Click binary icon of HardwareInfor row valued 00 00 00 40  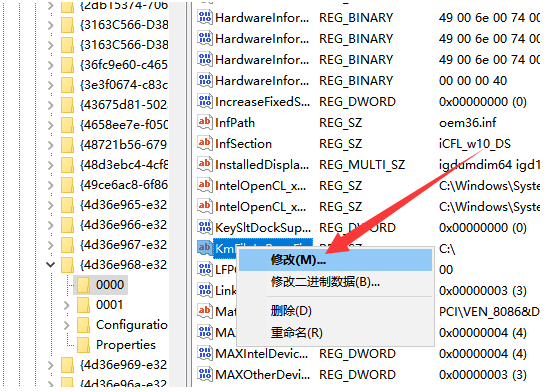pyautogui.click(x=204, y=80)
